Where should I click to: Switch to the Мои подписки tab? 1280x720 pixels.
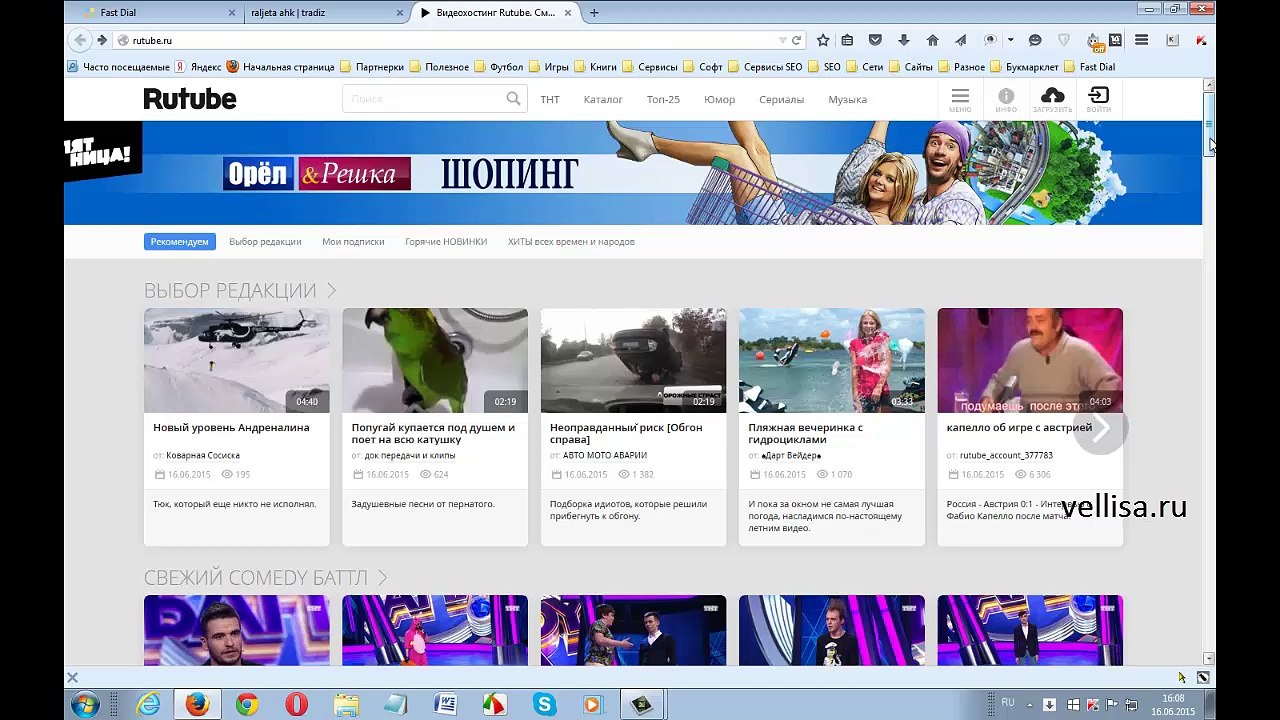tap(353, 242)
